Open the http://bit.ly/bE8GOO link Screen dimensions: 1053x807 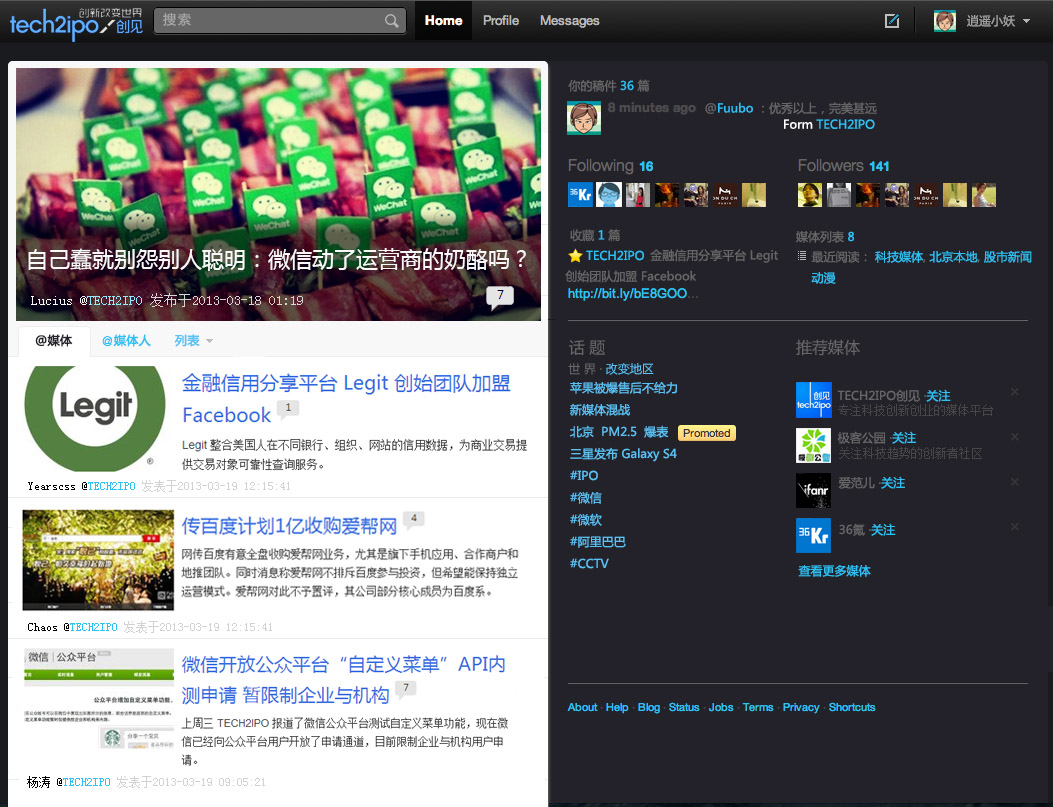(x=627, y=293)
